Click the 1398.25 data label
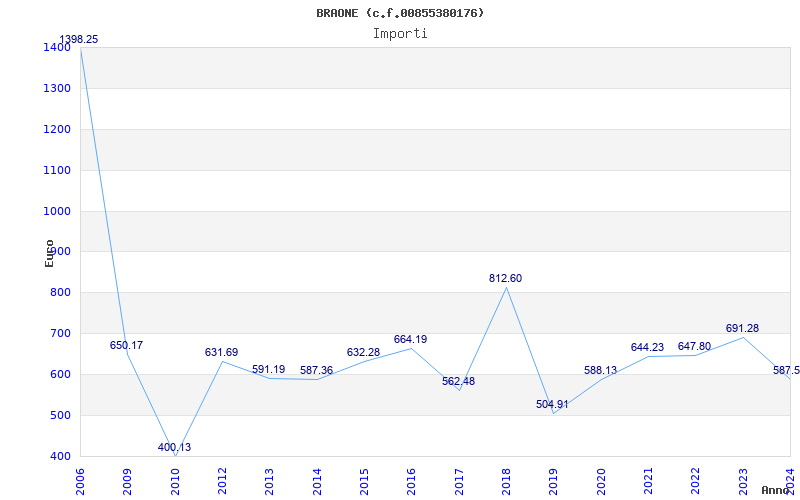Image resolution: width=800 pixels, height=500 pixels. [79, 40]
